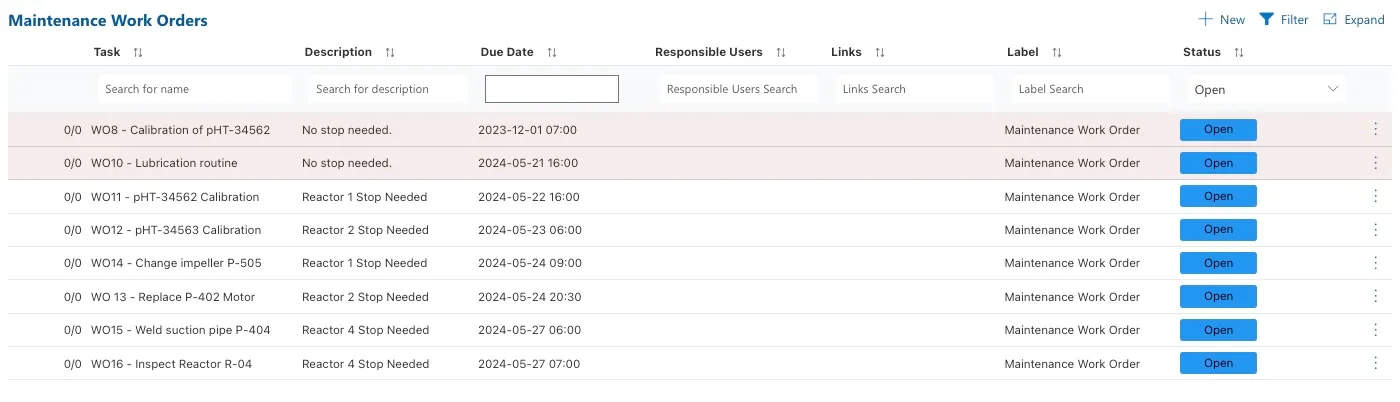1400x402 pixels.
Task: Open three-dot menu for WO11 row
Action: pos(1376,197)
